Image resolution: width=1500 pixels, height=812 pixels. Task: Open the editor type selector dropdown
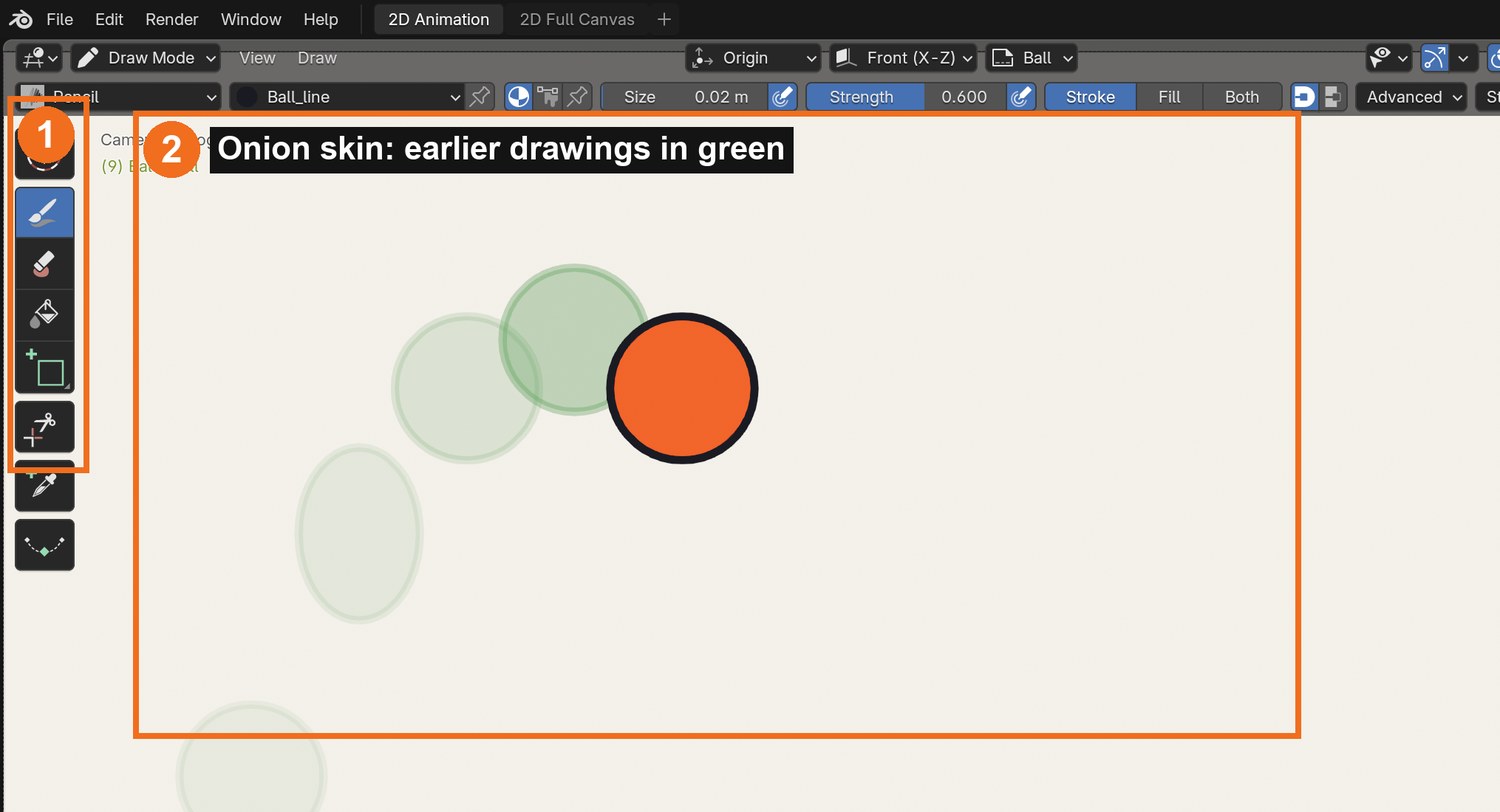tap(40, 58)
